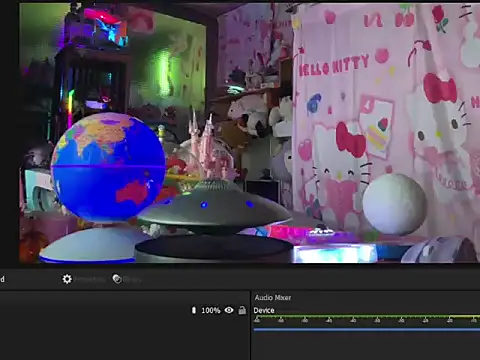Click the webcam preview canvas

point(250,133)
